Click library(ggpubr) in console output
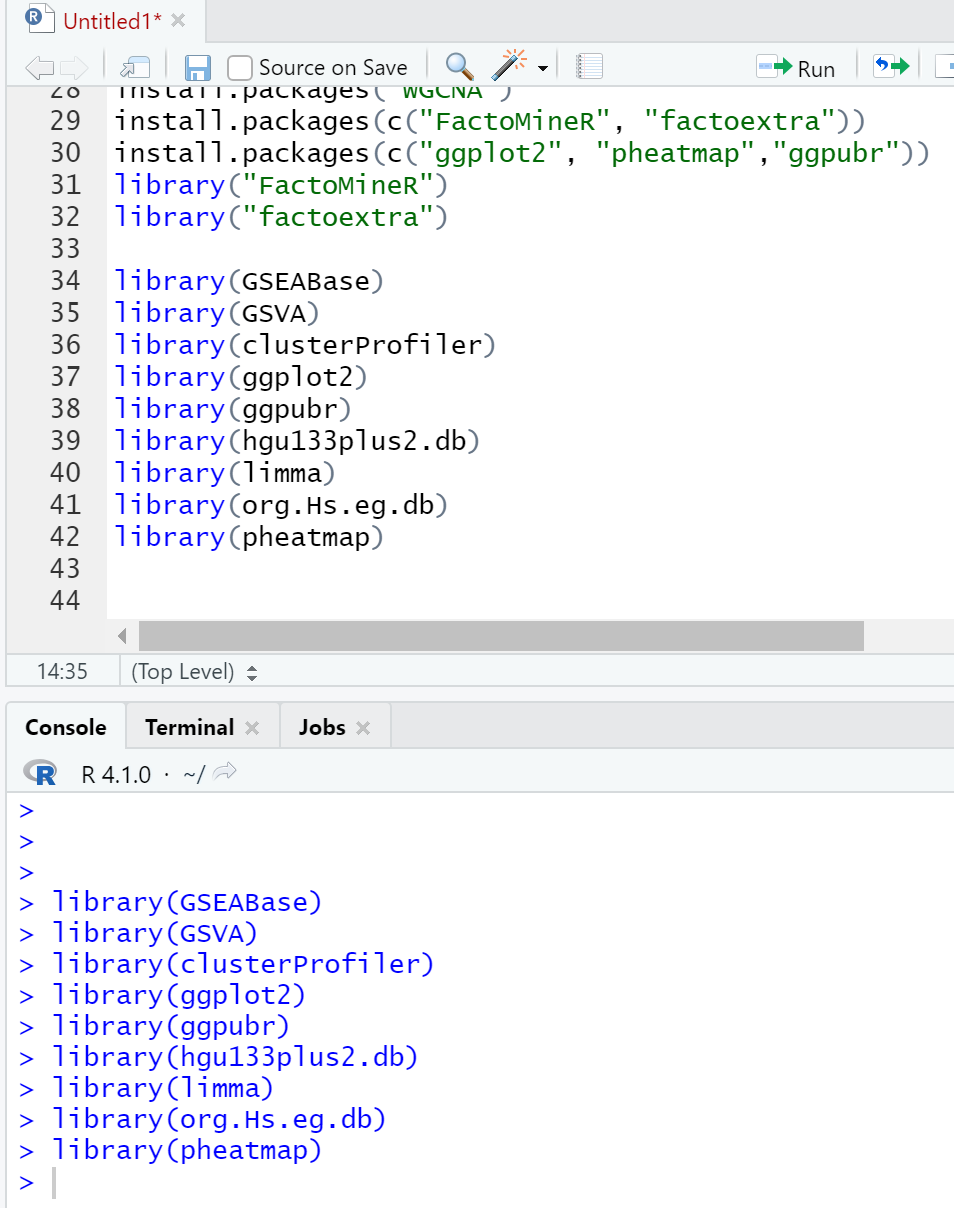This screenshot has height=1208, width=954. tap(171, 1027)
